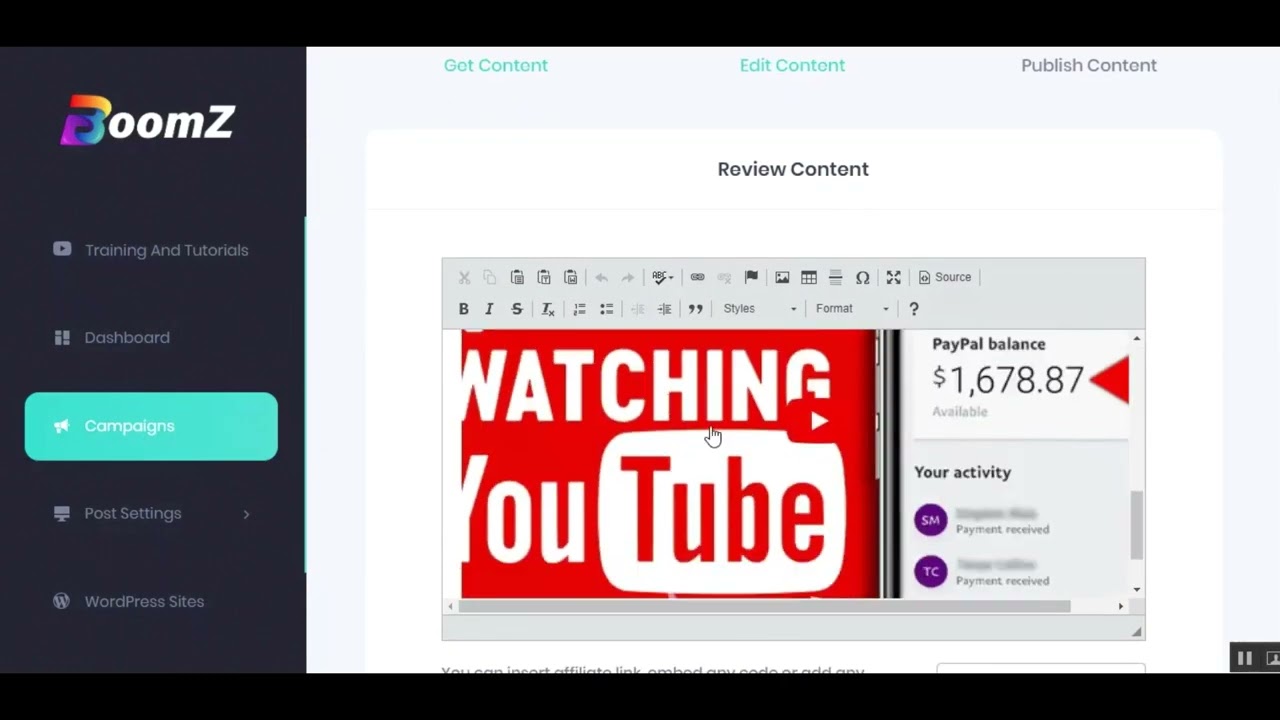The width and height of the screenshot is (1280, 720).
Task: Click the Undo arrow icon
Action: pos(601,277)
